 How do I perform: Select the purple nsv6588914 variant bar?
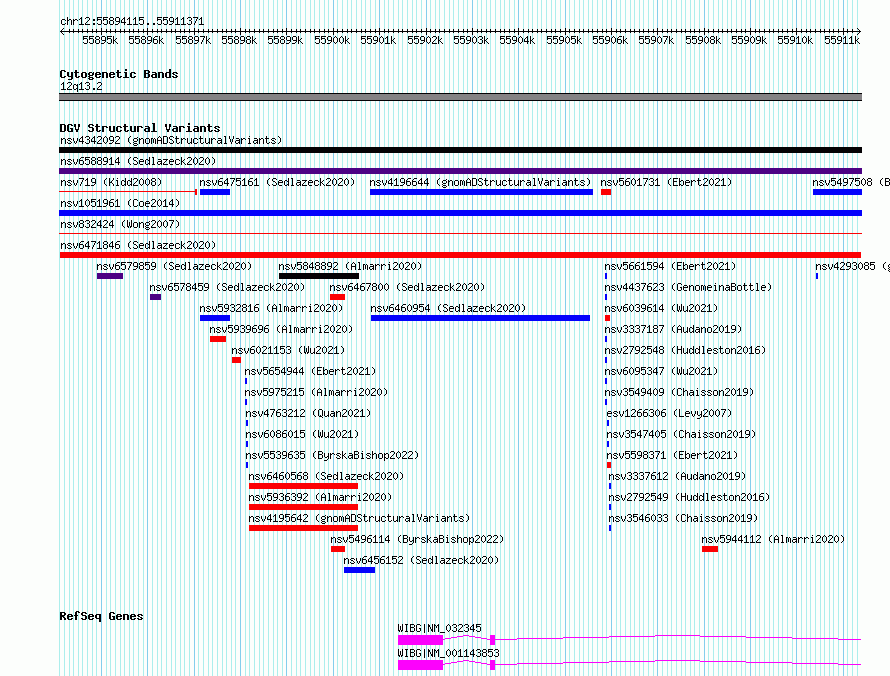(x=460, y=171)
